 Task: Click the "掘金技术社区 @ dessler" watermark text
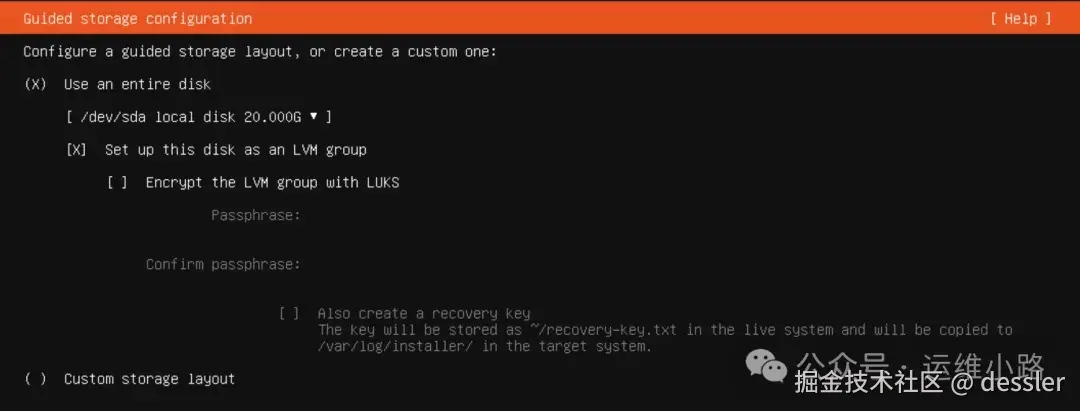(930, 383)
